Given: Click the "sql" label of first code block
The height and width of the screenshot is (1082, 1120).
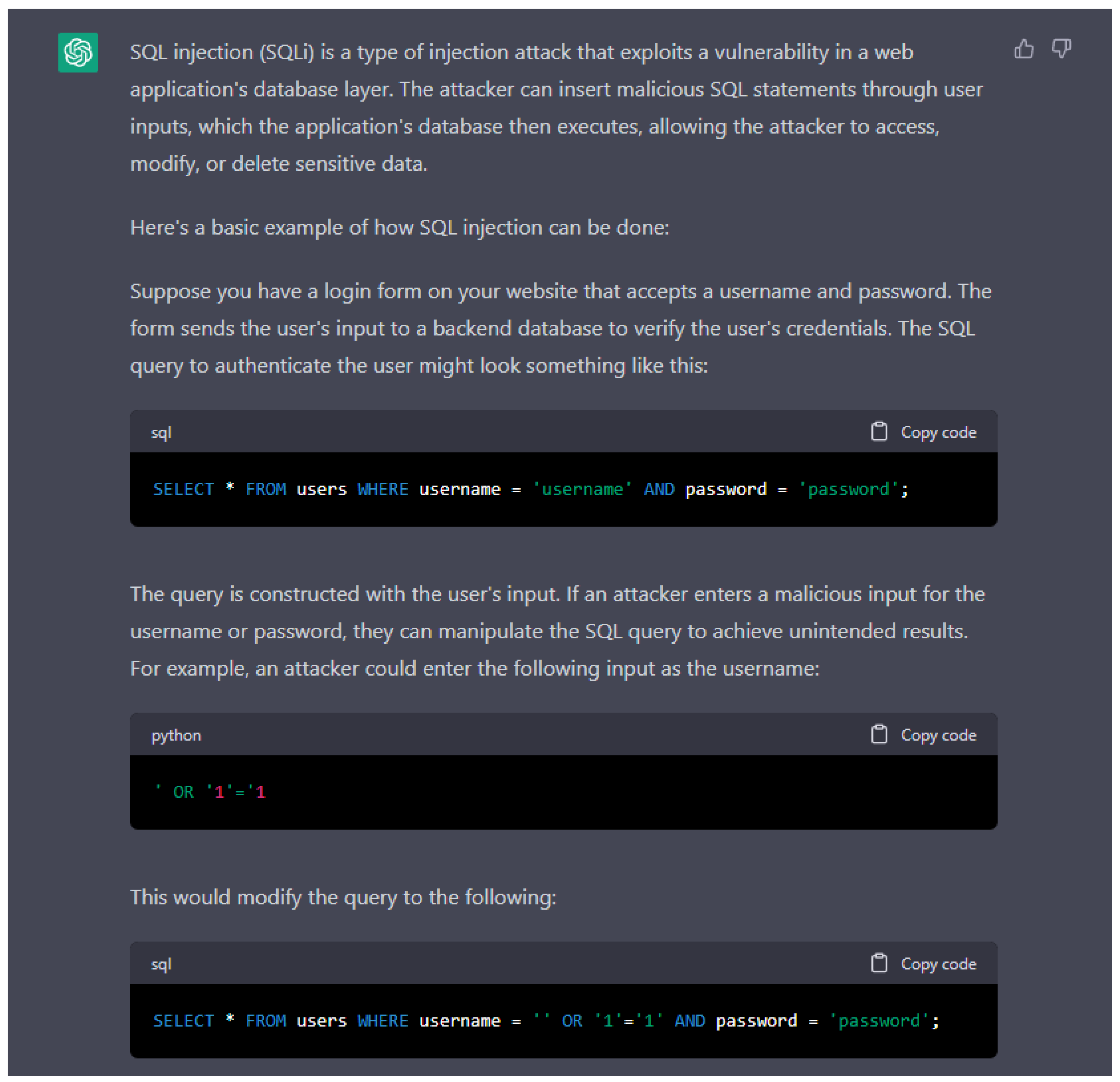Looking at the screenshot, I should [161, 432].
